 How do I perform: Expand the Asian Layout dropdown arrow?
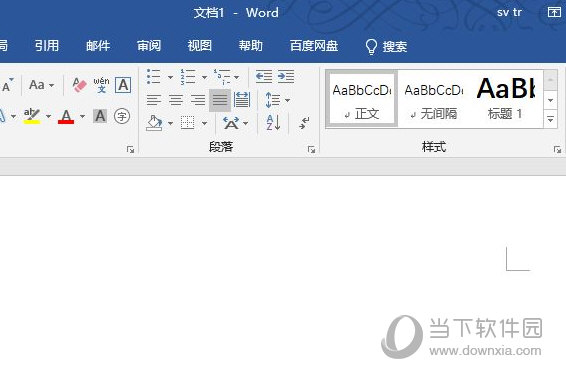click(246, 123)
